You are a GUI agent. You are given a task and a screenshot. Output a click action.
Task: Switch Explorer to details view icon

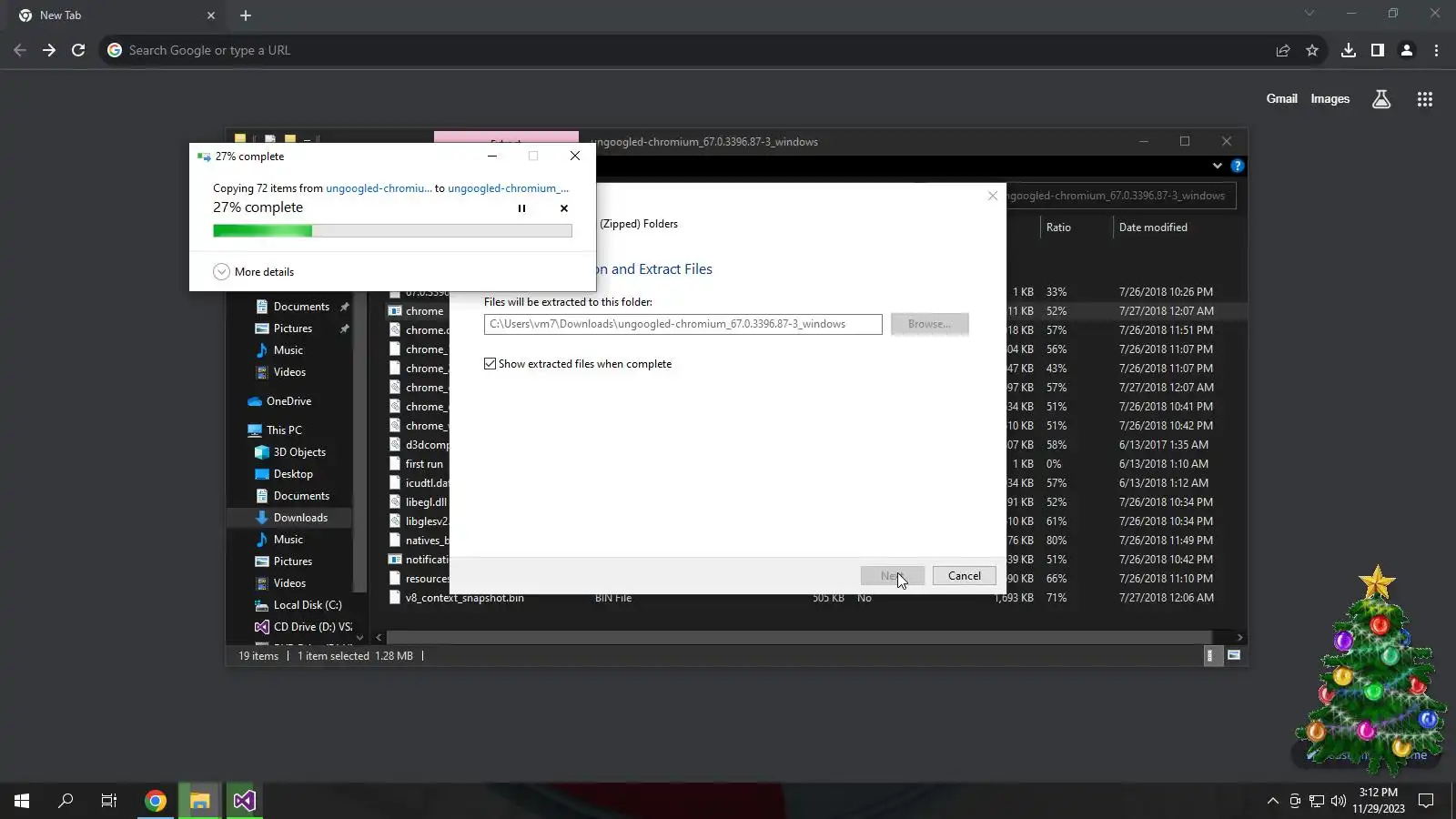point(1211,655)
